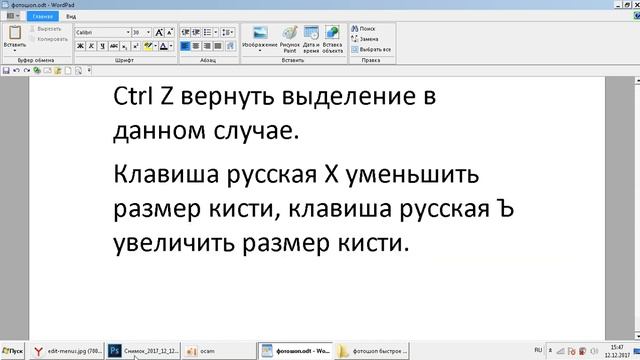Click the large Вставить paste icon
This screenshot has height=360, width=640.
point(15,33)
